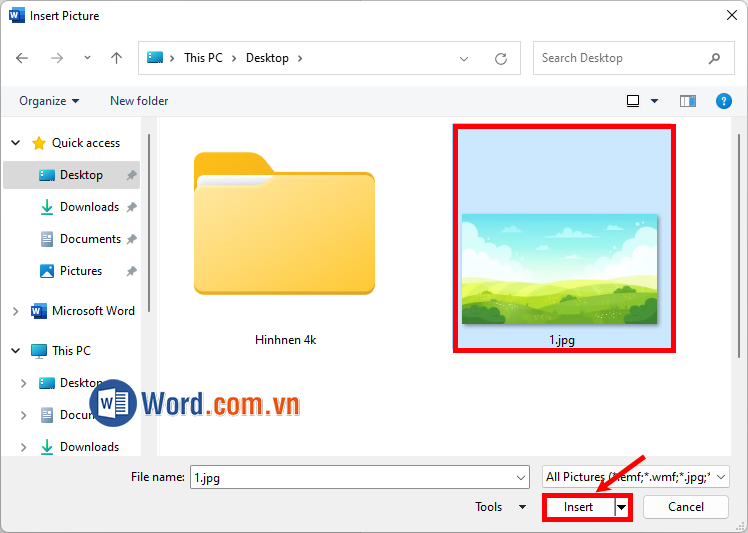Open more view options dropdown arrow
The width and height of the screenshot is (748, 533).
[x=654, y=101]
